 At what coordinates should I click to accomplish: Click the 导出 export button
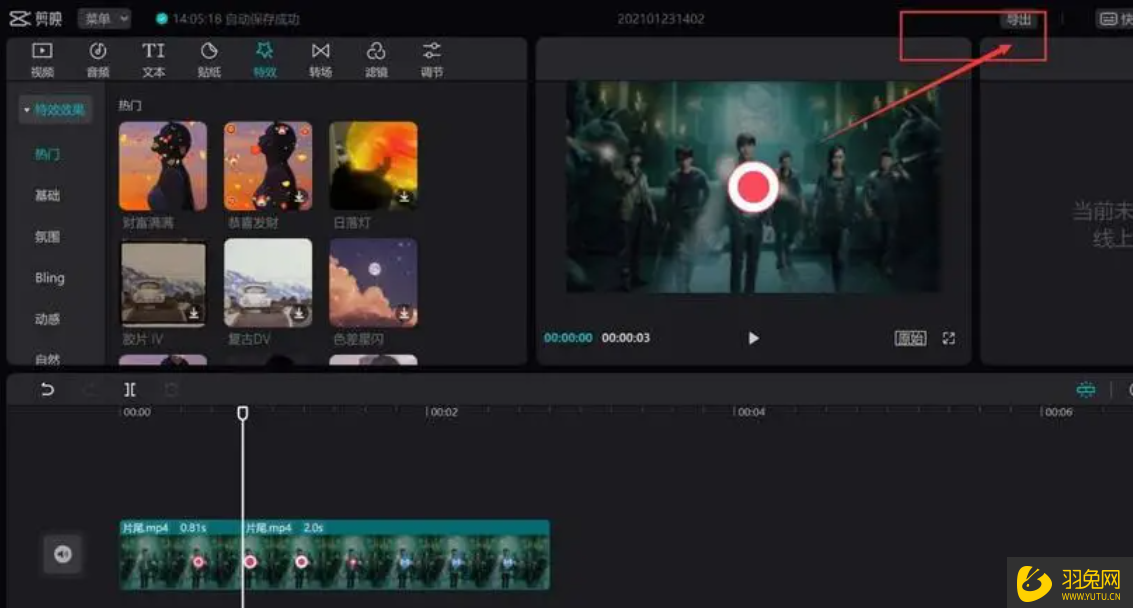pyautogui.click(x=1018, y=20)
